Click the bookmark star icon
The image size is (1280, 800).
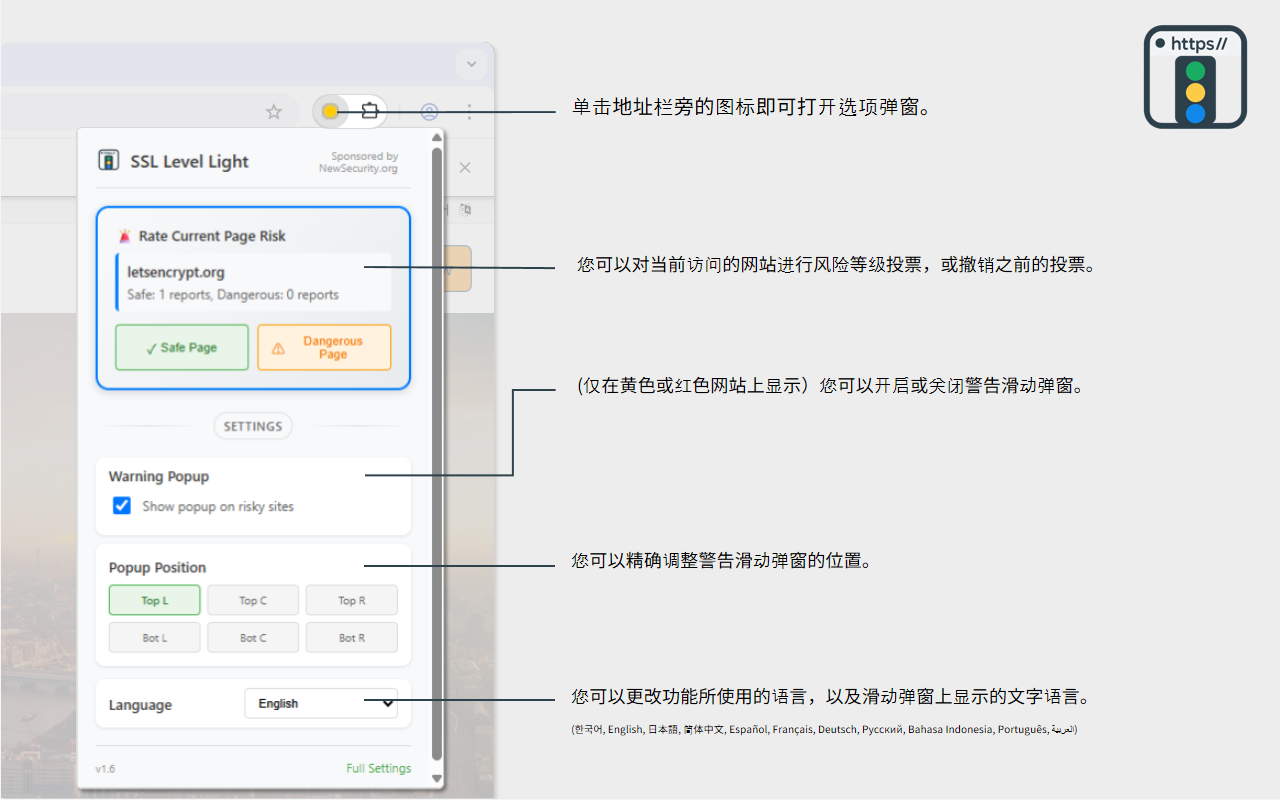(x=273, y=111)
